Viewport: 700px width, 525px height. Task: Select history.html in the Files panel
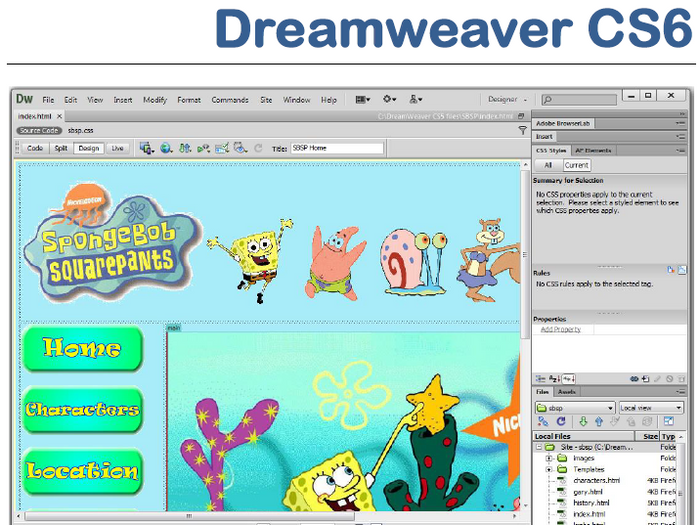tap(591, 503)
